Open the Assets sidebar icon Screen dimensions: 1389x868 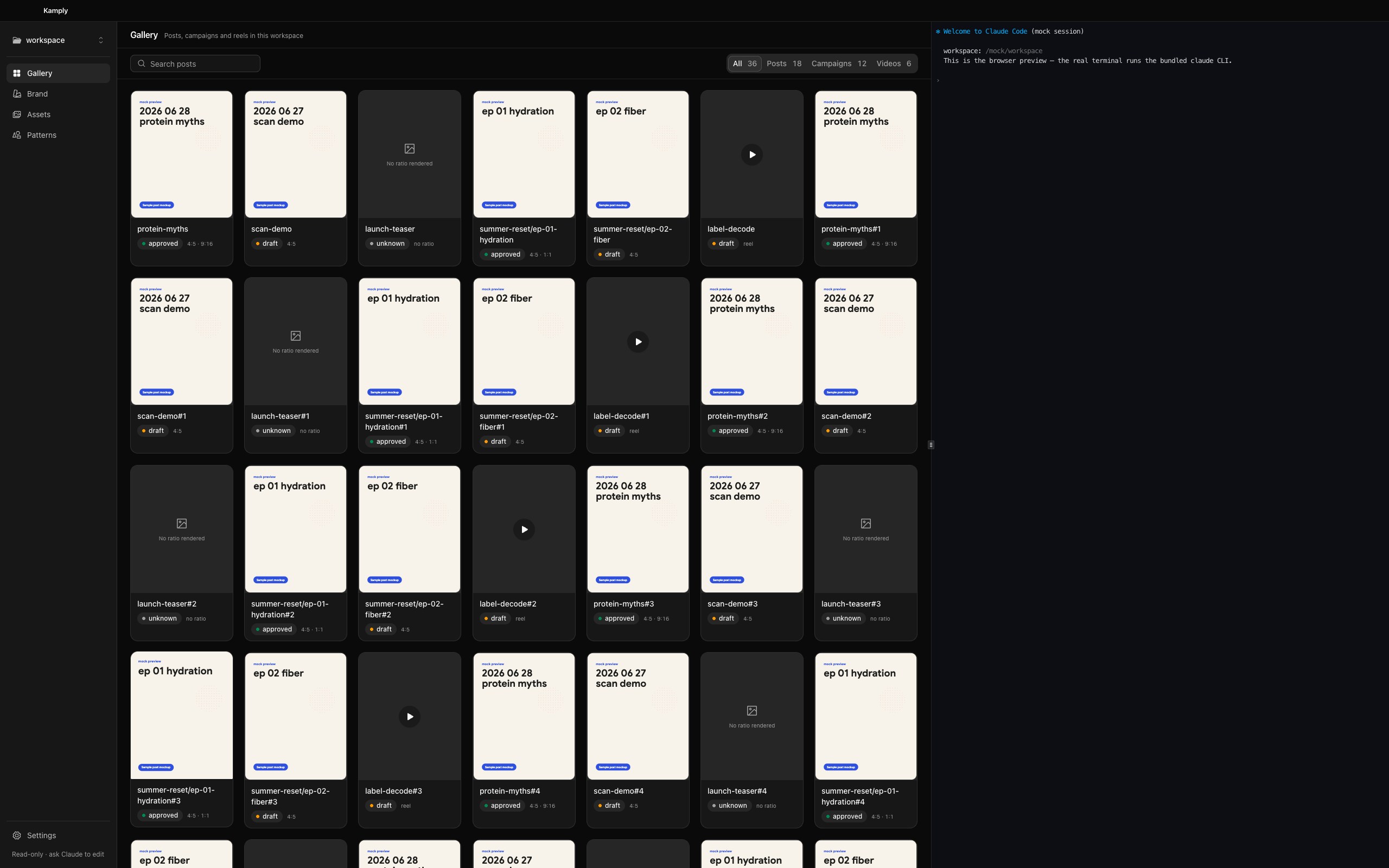pyautogui.click(x=17, y=114)
